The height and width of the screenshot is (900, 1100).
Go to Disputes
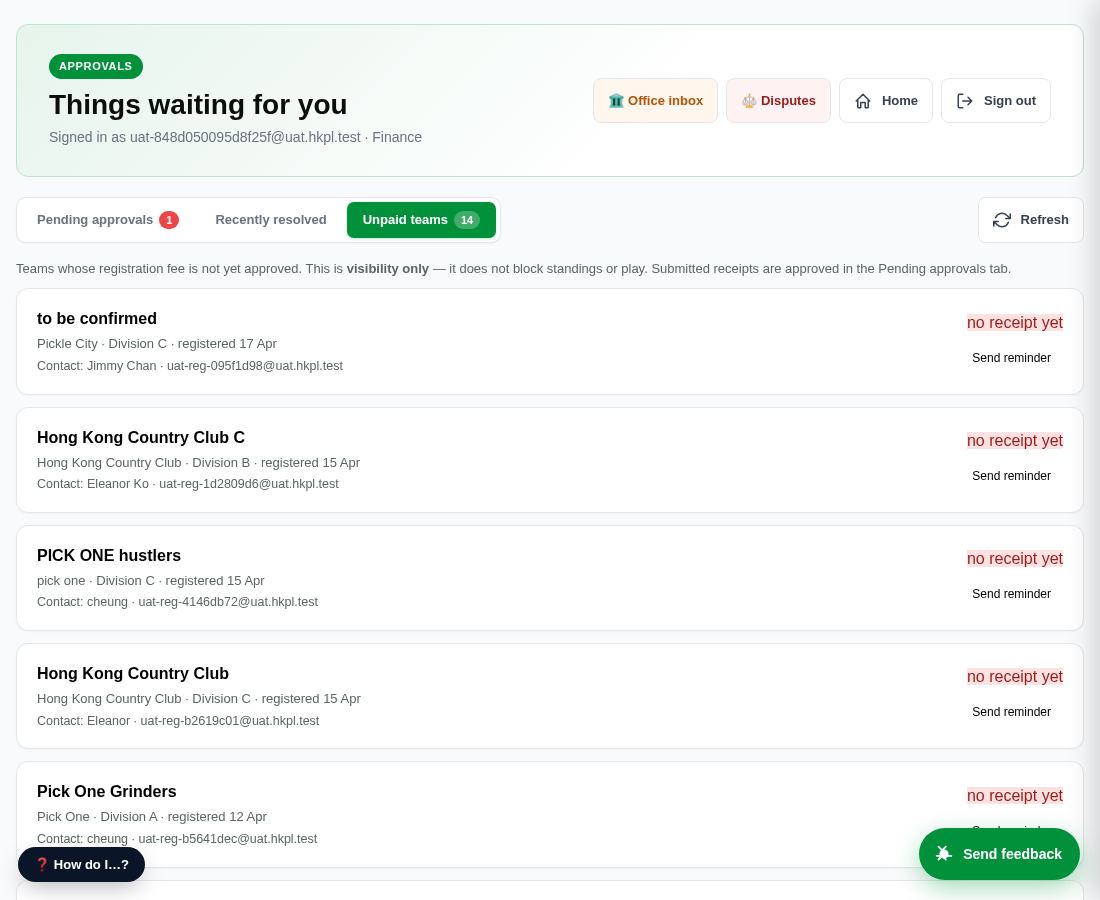pyautogui.click(x=778, y=100)
